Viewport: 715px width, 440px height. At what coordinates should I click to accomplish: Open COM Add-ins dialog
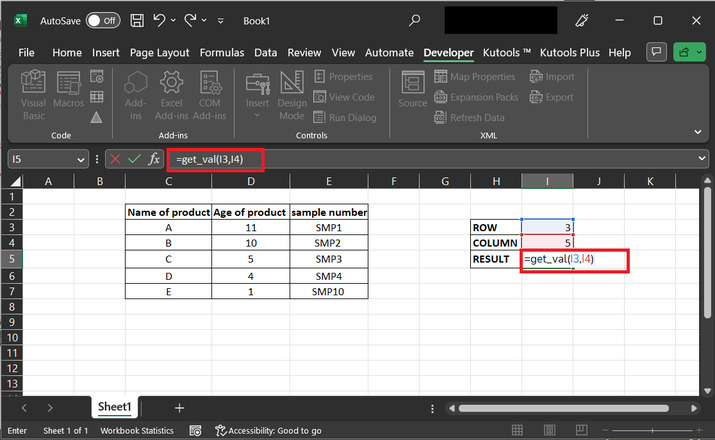pos(209,92)
